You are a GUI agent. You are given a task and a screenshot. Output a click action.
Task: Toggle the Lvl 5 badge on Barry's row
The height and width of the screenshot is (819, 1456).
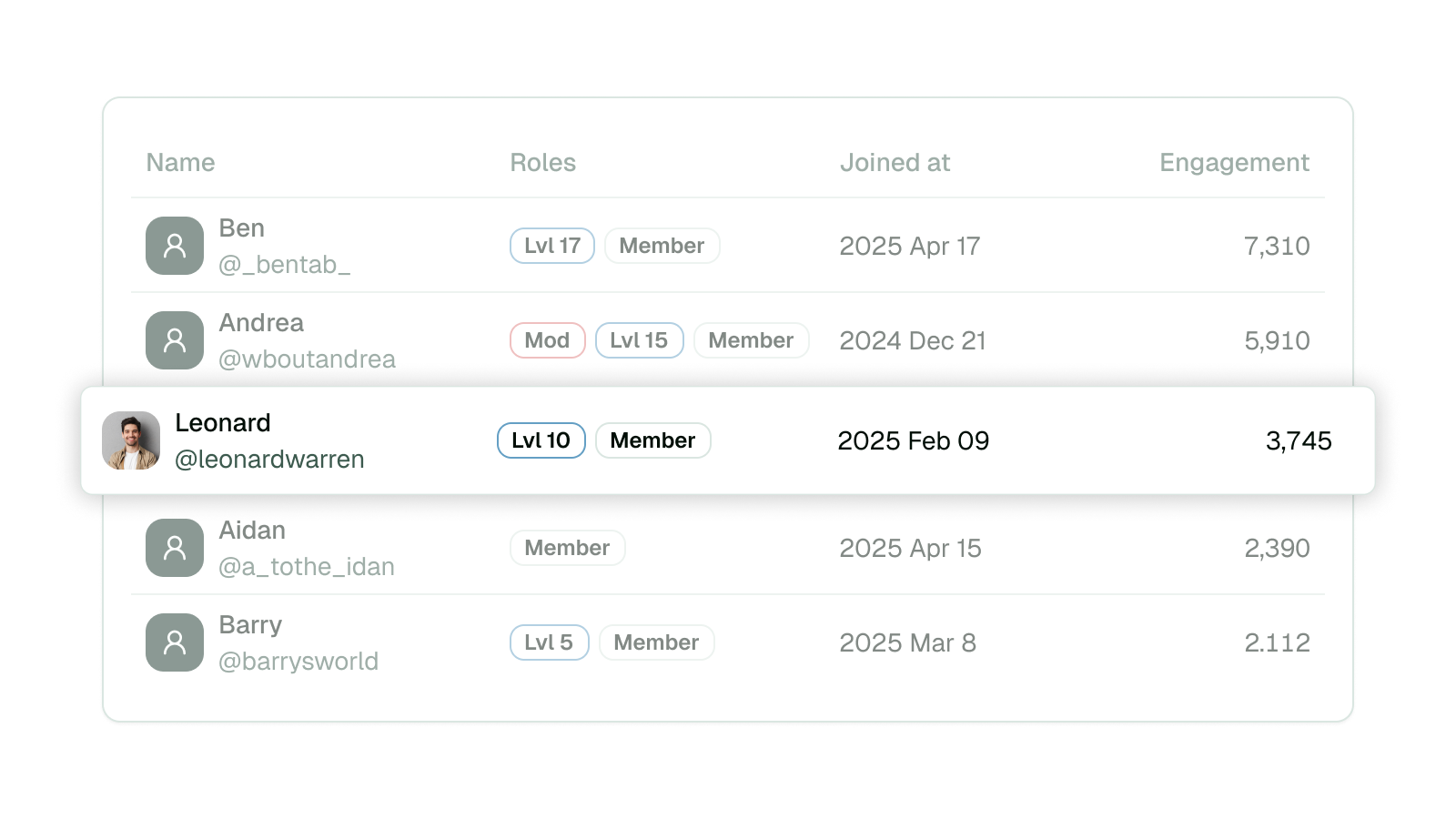click(549, 642)
